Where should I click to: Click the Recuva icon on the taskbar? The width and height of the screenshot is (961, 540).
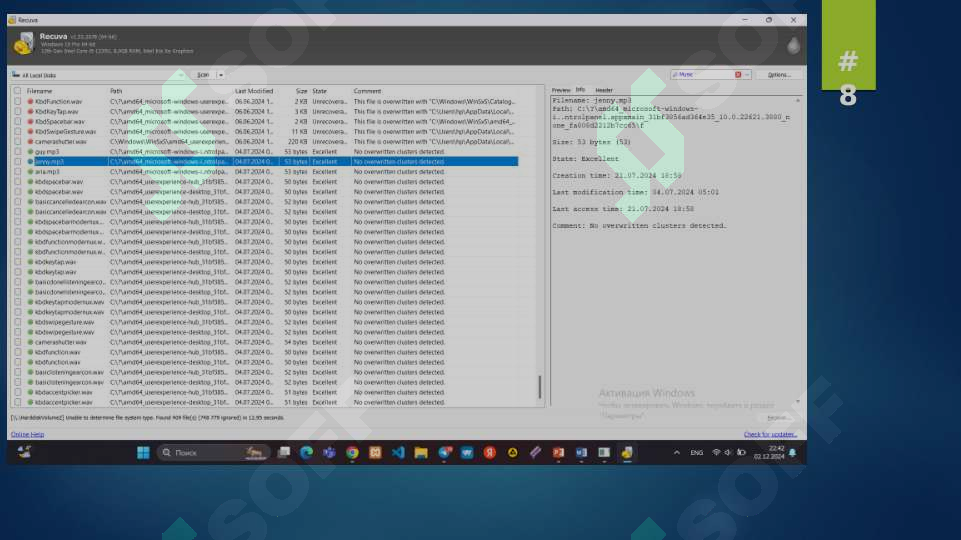[627, 453]
